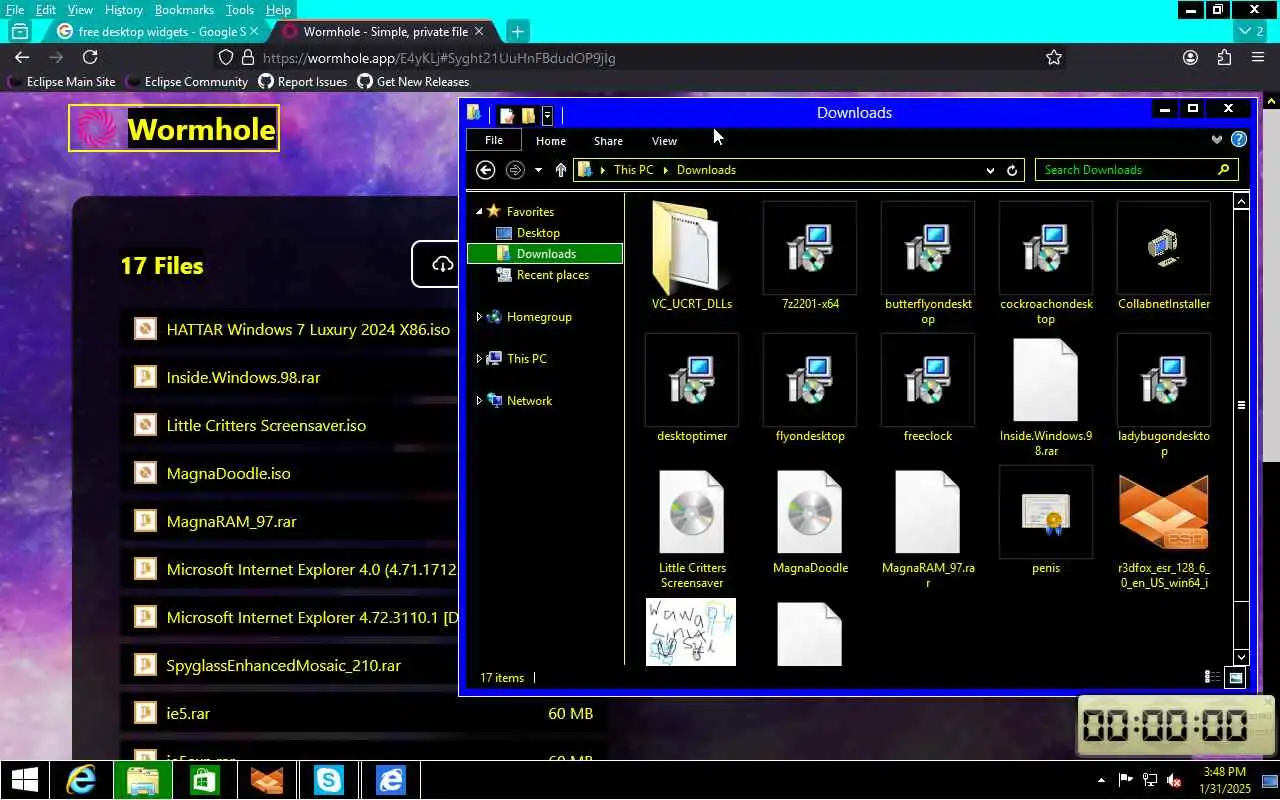Open the list all tabs dropdown
Viewport: 1280px width, 800px height.
[1251, 31]
